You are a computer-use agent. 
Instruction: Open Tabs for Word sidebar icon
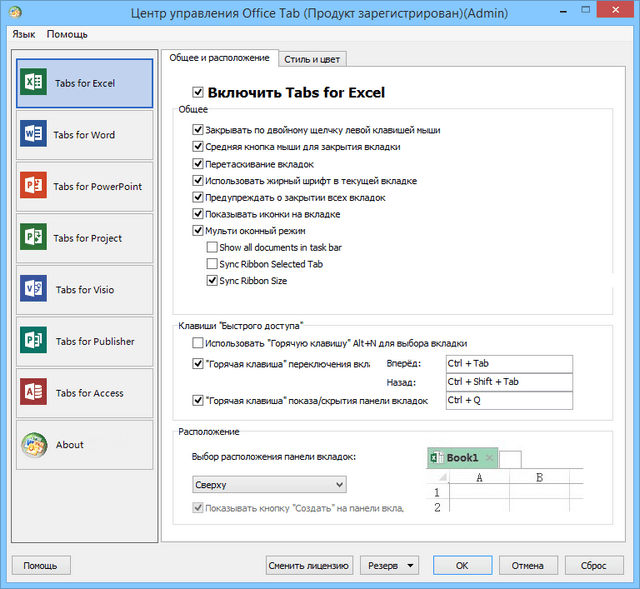[x=34, y=134]
